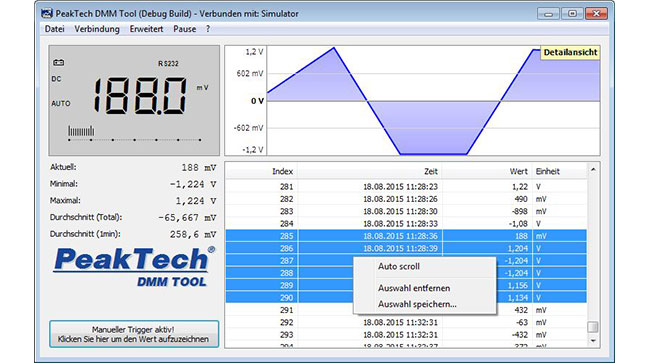The height and width of the screenshot is (363, 650).
Task: Click the Detailansicht label on chart
Action: [570, 53]
